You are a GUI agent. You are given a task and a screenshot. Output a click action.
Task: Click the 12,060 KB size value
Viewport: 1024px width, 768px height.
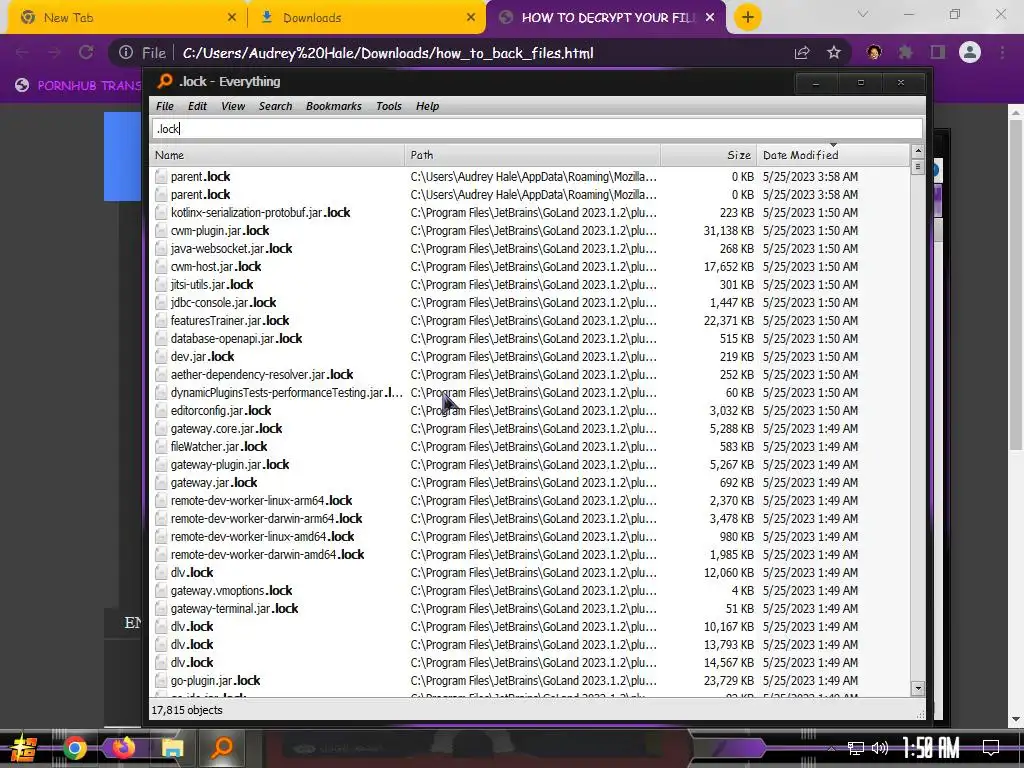[729, 572]
